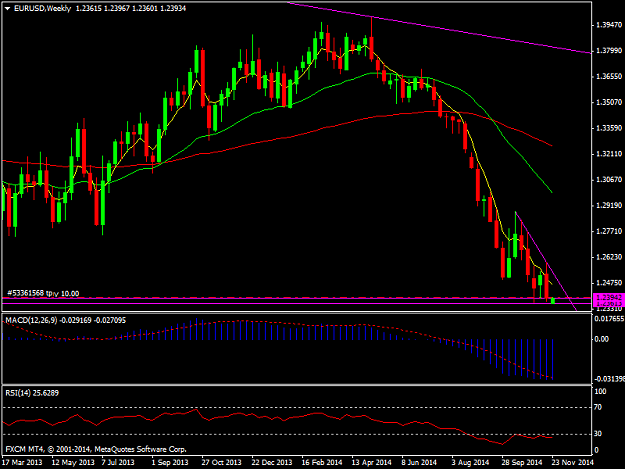
Task: Select the 1.36550 price scale label
Action: 608,77
